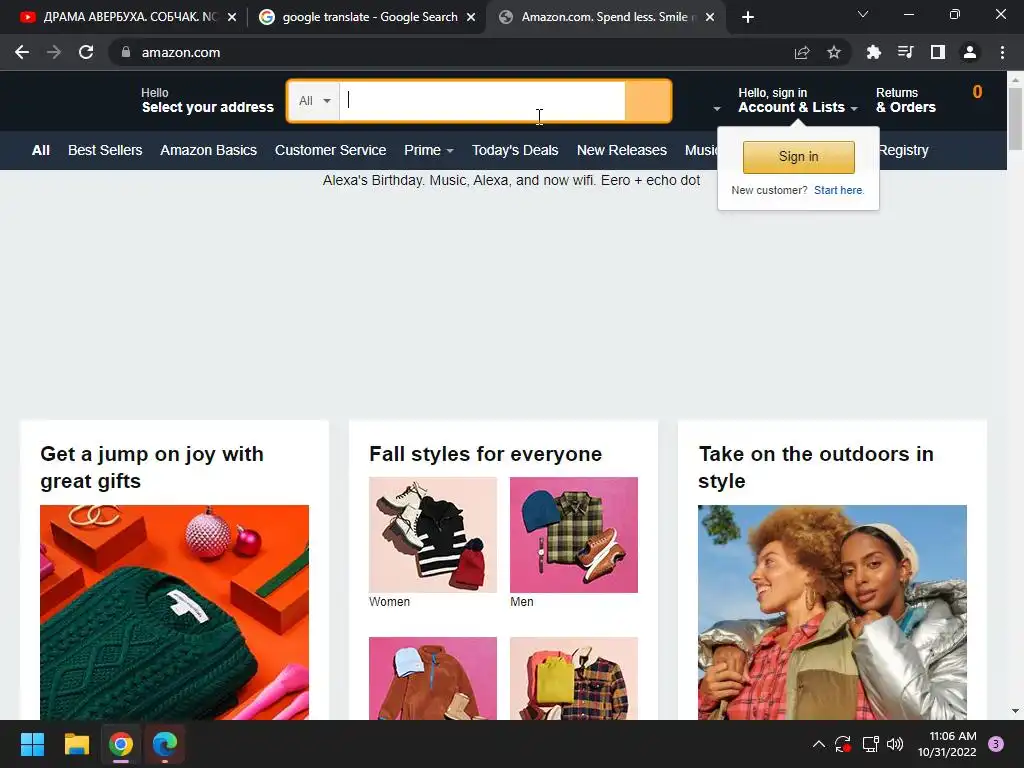1024x768 pixels.
Task: Open the Registry nav link
Action: [x=904, y=150]
